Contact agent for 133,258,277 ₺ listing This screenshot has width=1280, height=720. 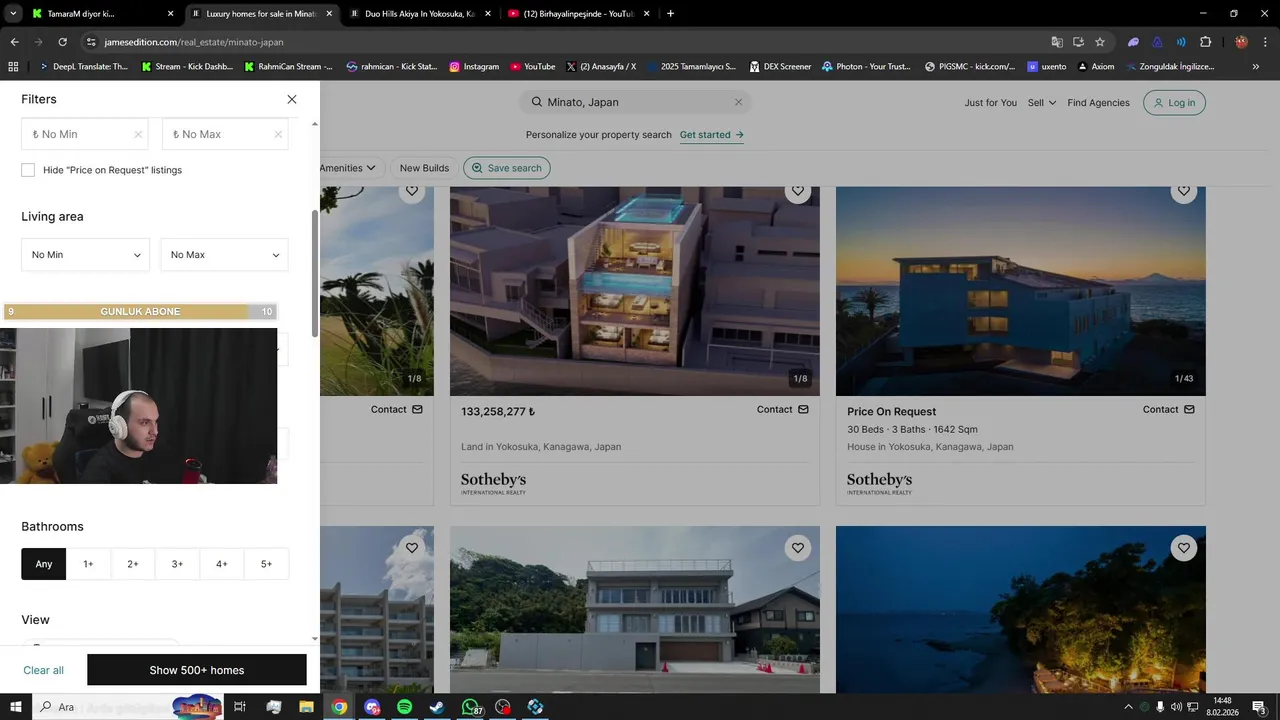782,409
